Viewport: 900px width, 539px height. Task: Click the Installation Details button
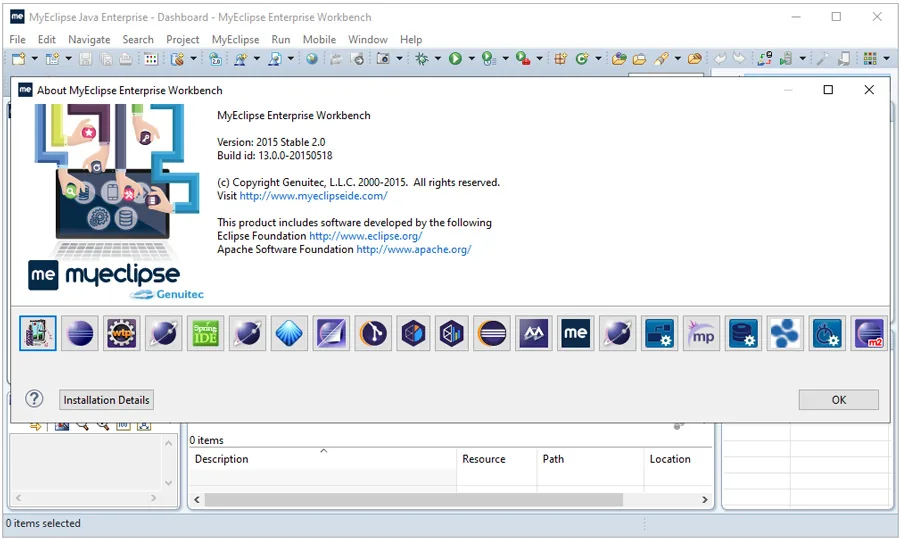tap(106, 400)
